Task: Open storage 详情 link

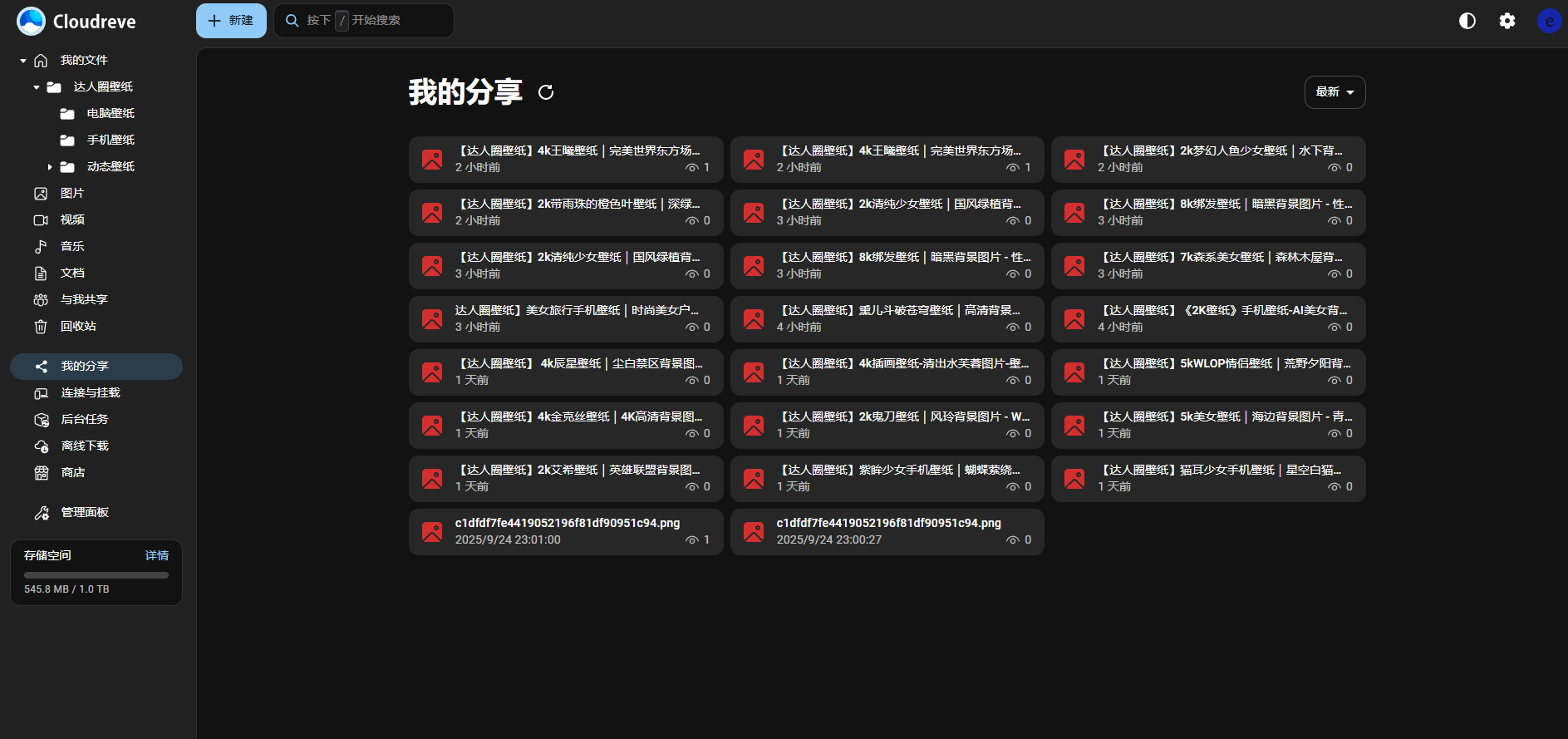Action: (x=156, y=555)
